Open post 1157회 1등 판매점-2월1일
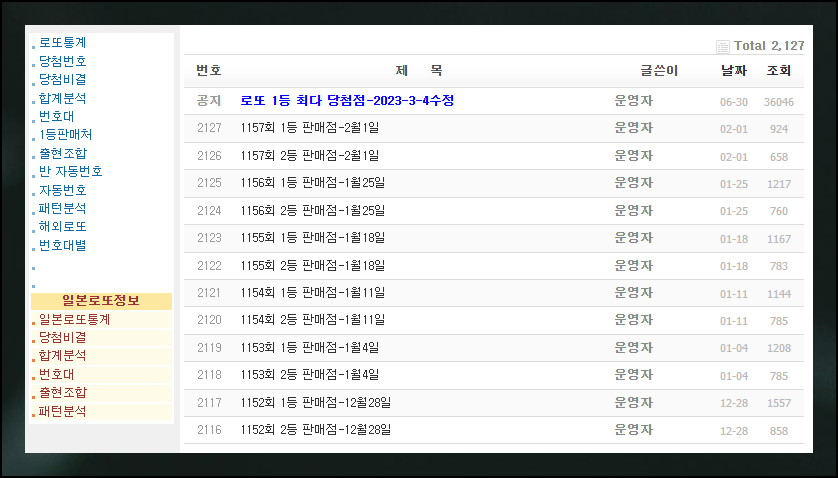 tap(310, 128)
